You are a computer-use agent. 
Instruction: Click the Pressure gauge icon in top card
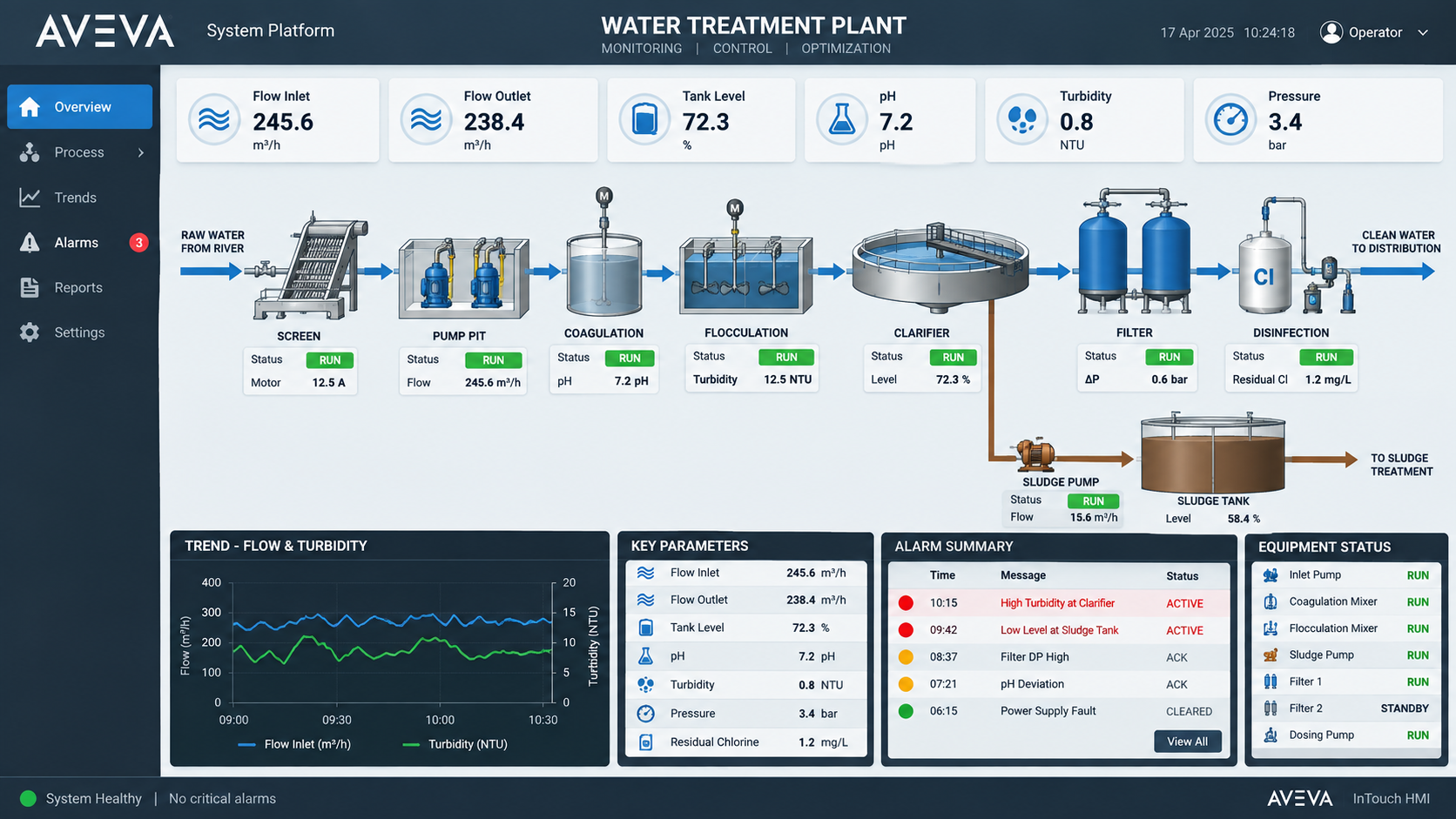pyautogui.click(x=1231, y=119)
